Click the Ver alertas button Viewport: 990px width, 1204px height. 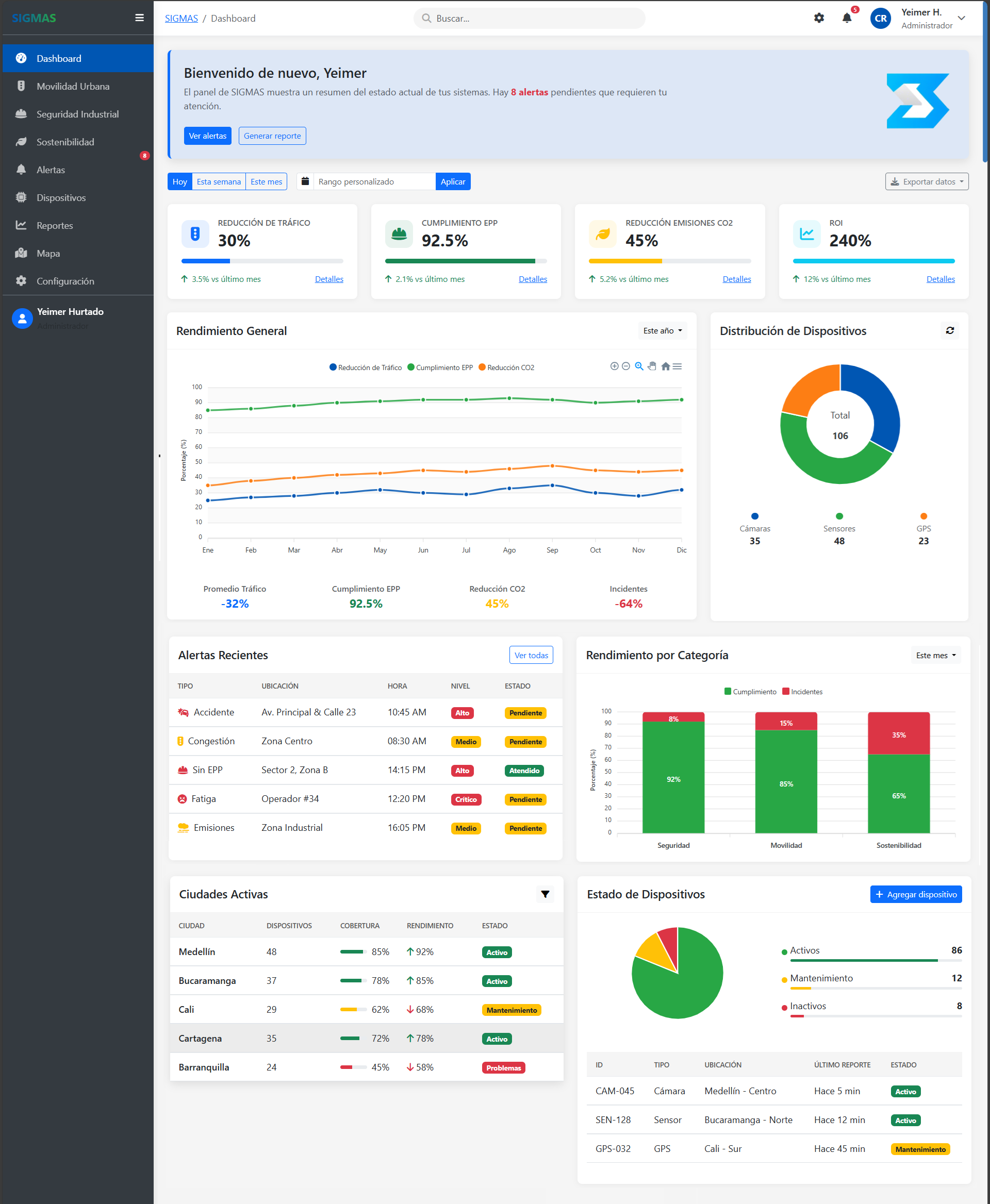tap(208, 136)
